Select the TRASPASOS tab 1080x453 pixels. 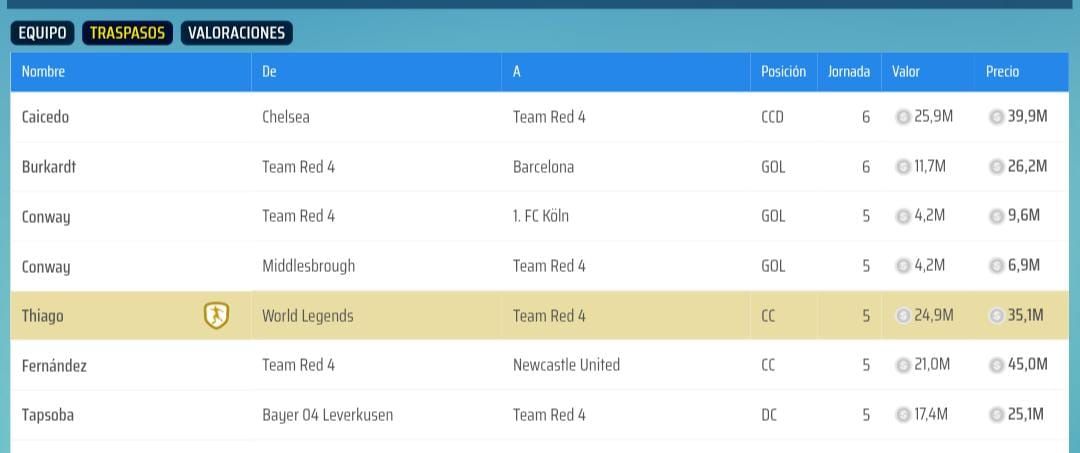127,33
